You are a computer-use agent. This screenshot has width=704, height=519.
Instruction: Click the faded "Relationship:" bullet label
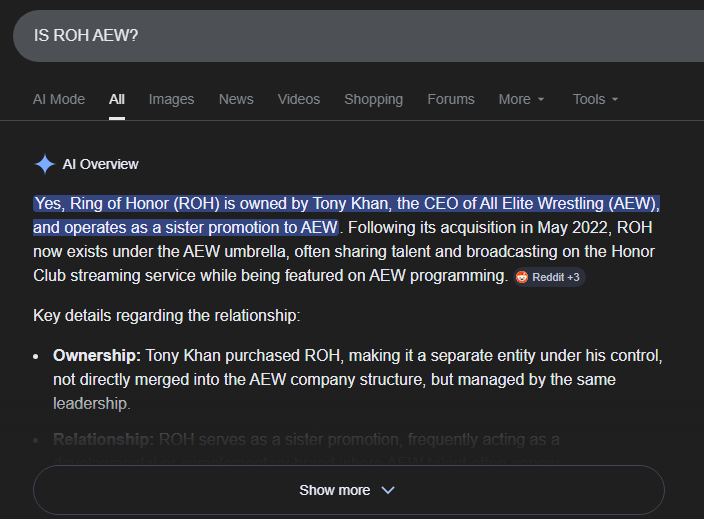click(x=103, y=439)
